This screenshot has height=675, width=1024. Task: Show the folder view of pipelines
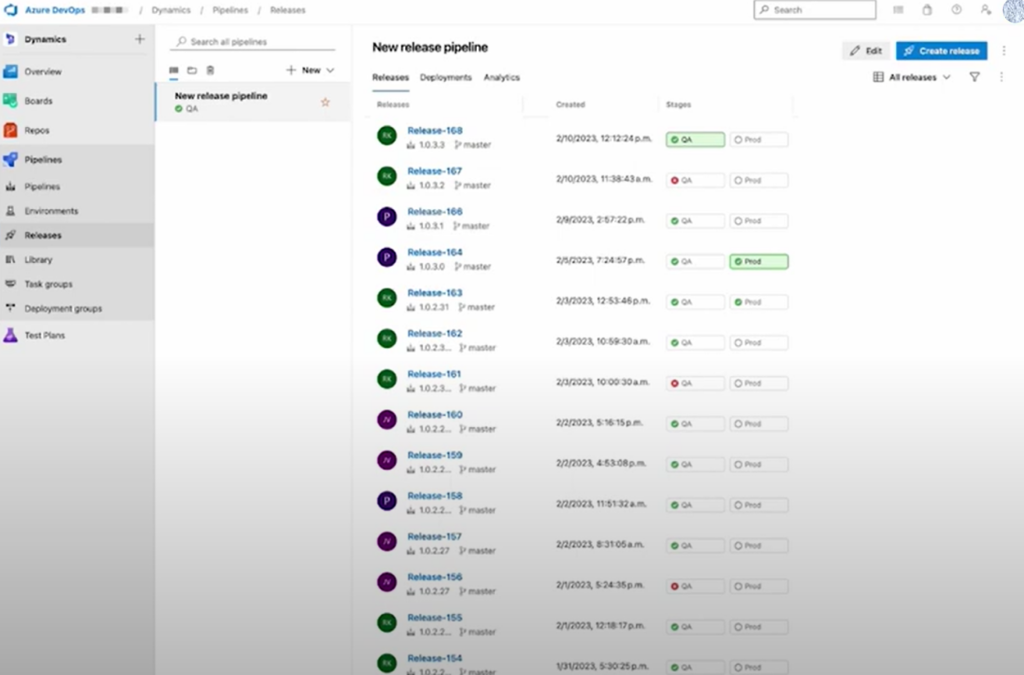click(192, 70)
